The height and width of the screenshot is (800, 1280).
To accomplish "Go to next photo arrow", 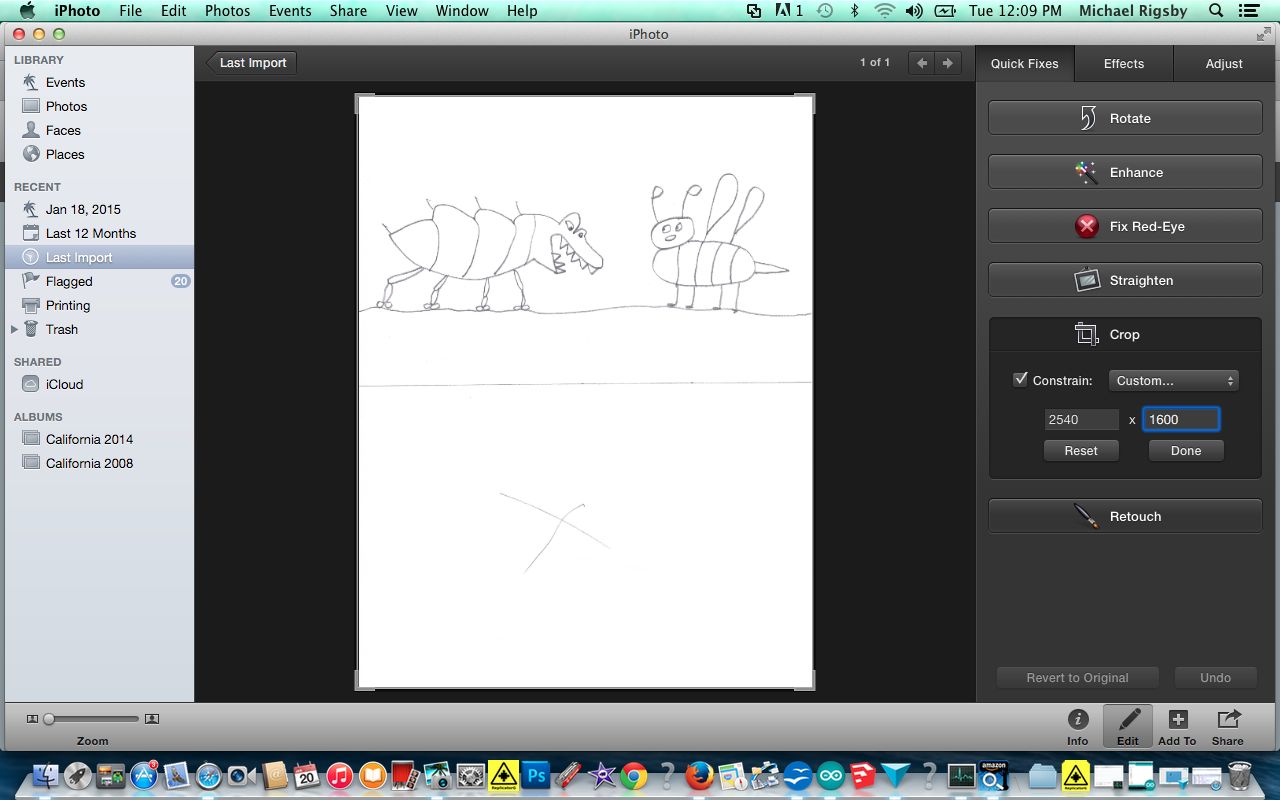I will [x=949, y=62].
